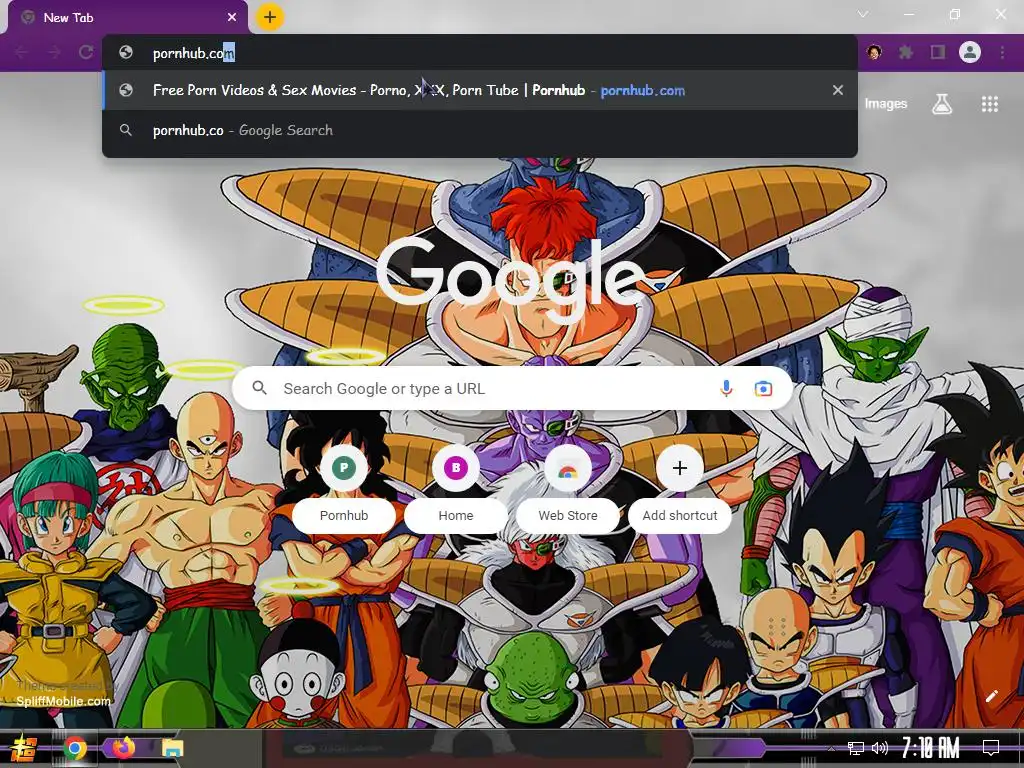Open the notification center icon
Screen dimensions: 1024x768
tap(991, 747)
